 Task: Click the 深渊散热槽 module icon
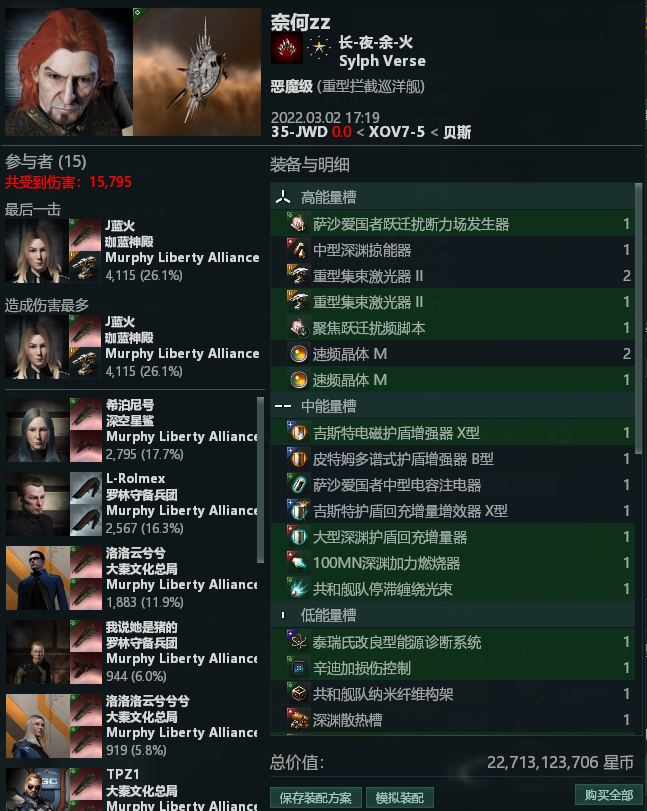[298, 719]
